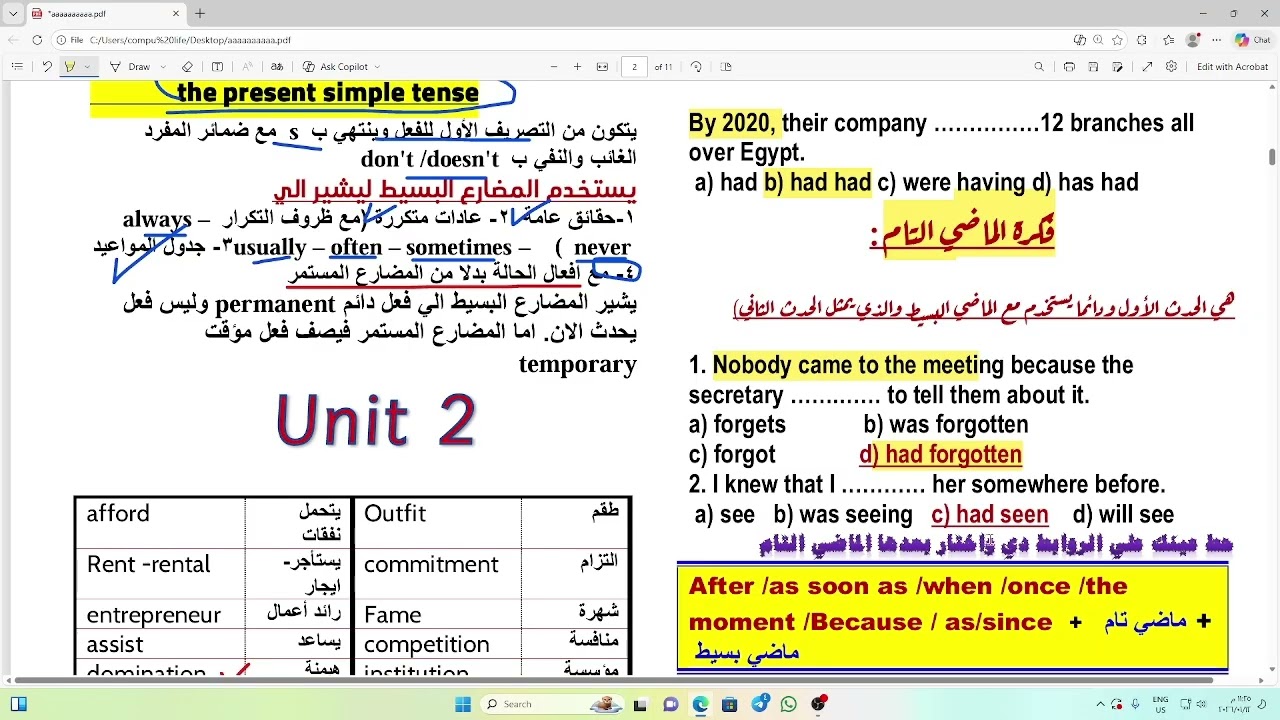Open Find search in PDF toolbar

1039,67
